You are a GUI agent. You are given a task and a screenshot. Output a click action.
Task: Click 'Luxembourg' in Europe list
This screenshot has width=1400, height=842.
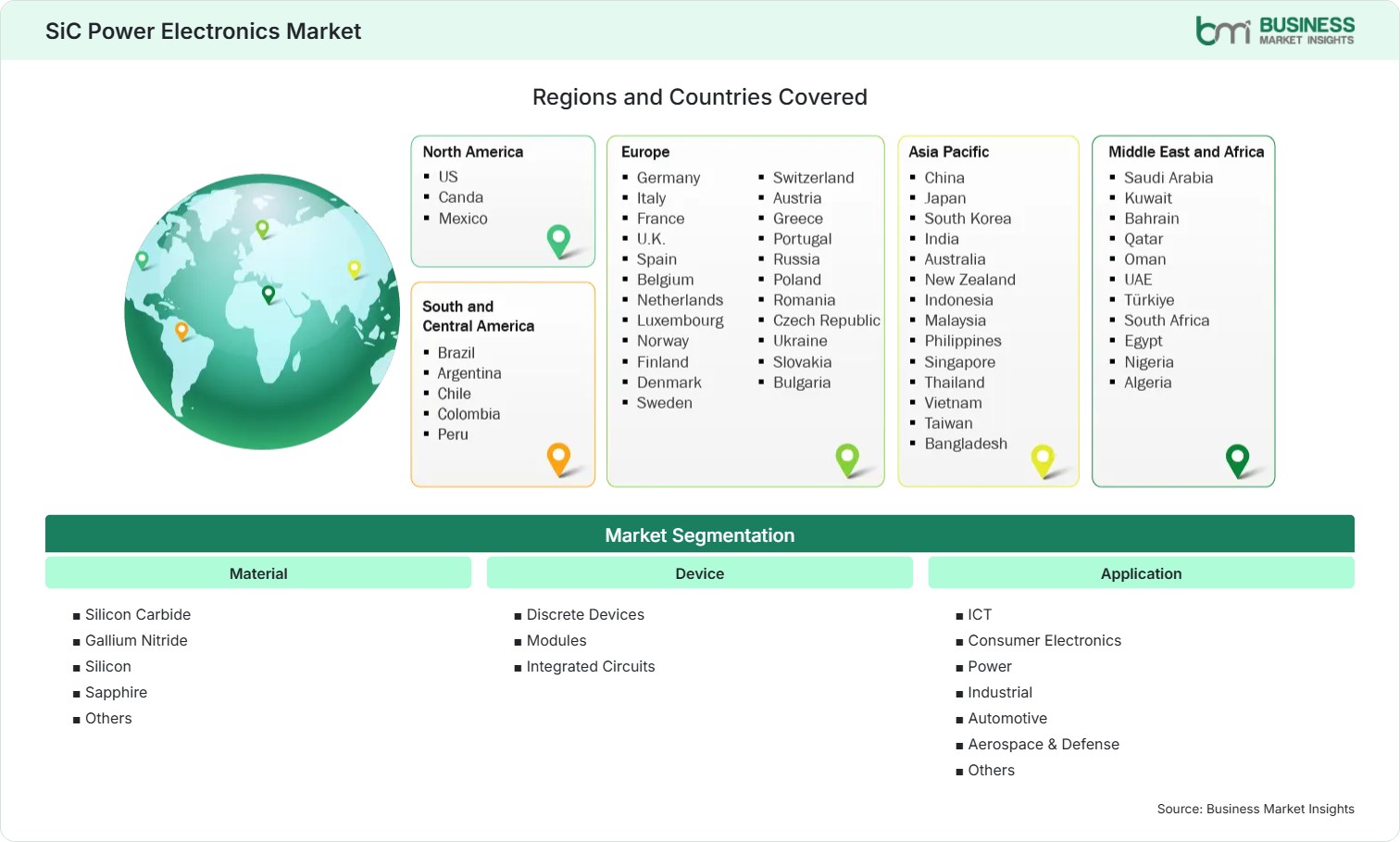[681, 320]
